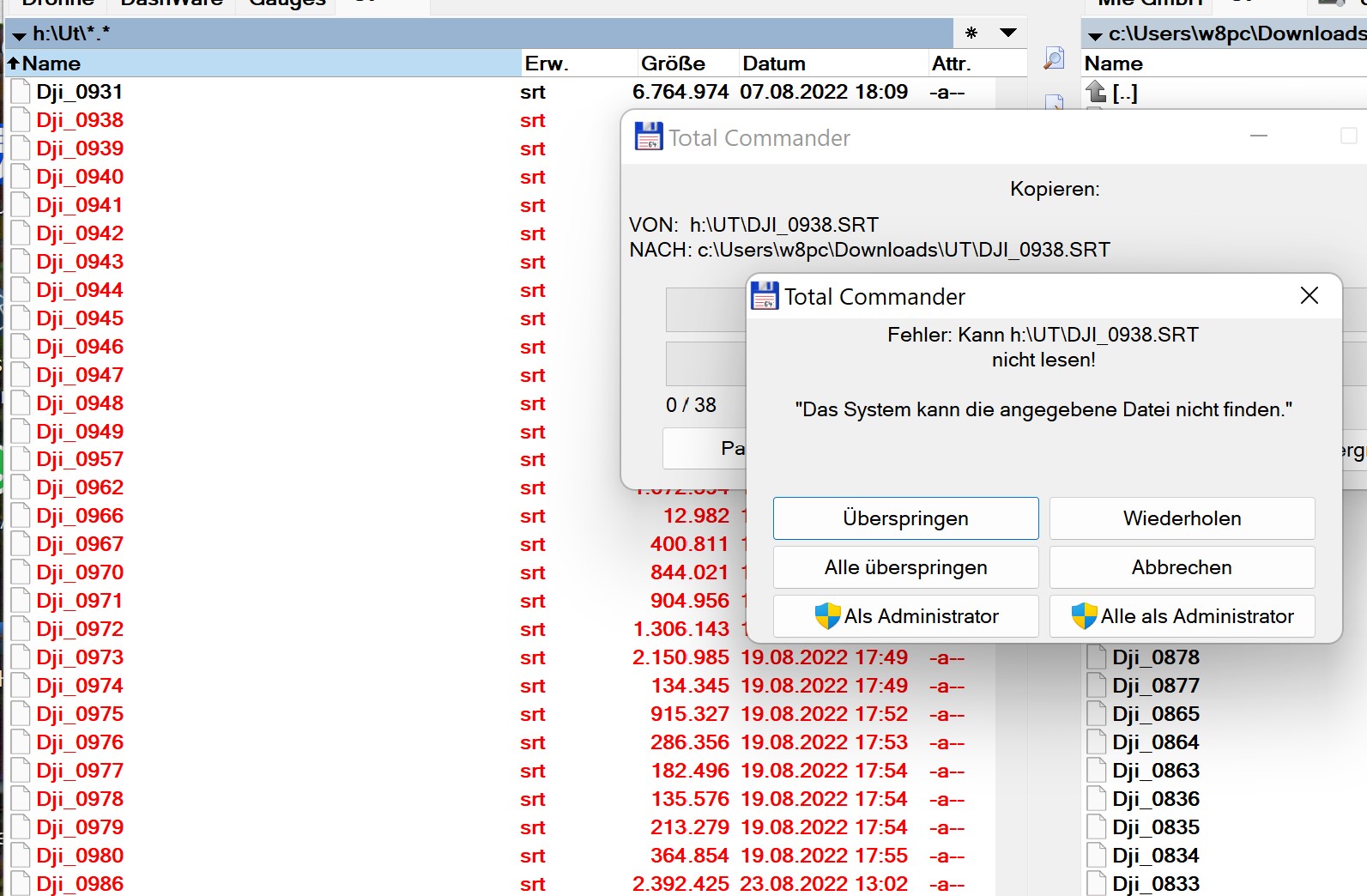Select Dji_0864 in the right panel
Screen dimensions: 1367x896
[1156, 742]
